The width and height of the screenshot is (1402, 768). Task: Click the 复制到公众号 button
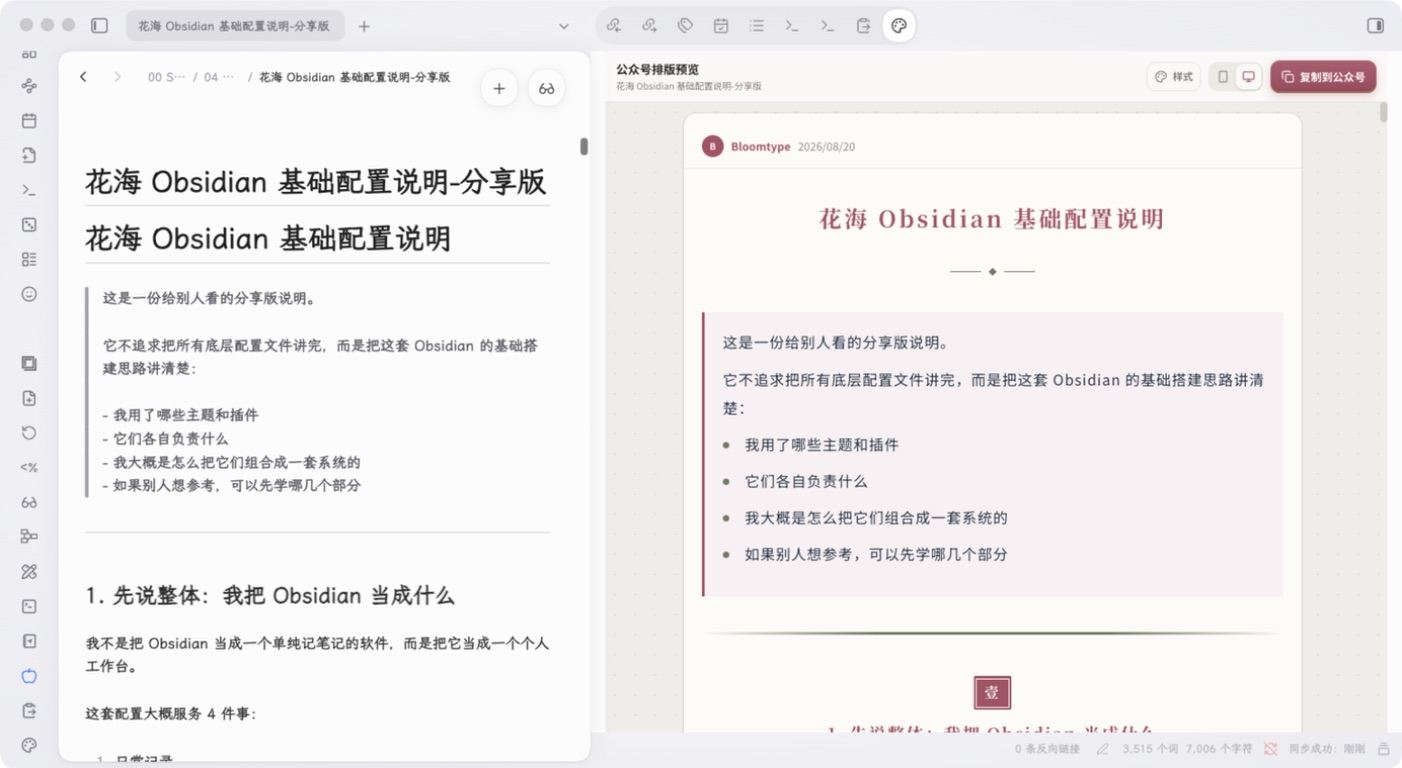tap(1323, 77)
